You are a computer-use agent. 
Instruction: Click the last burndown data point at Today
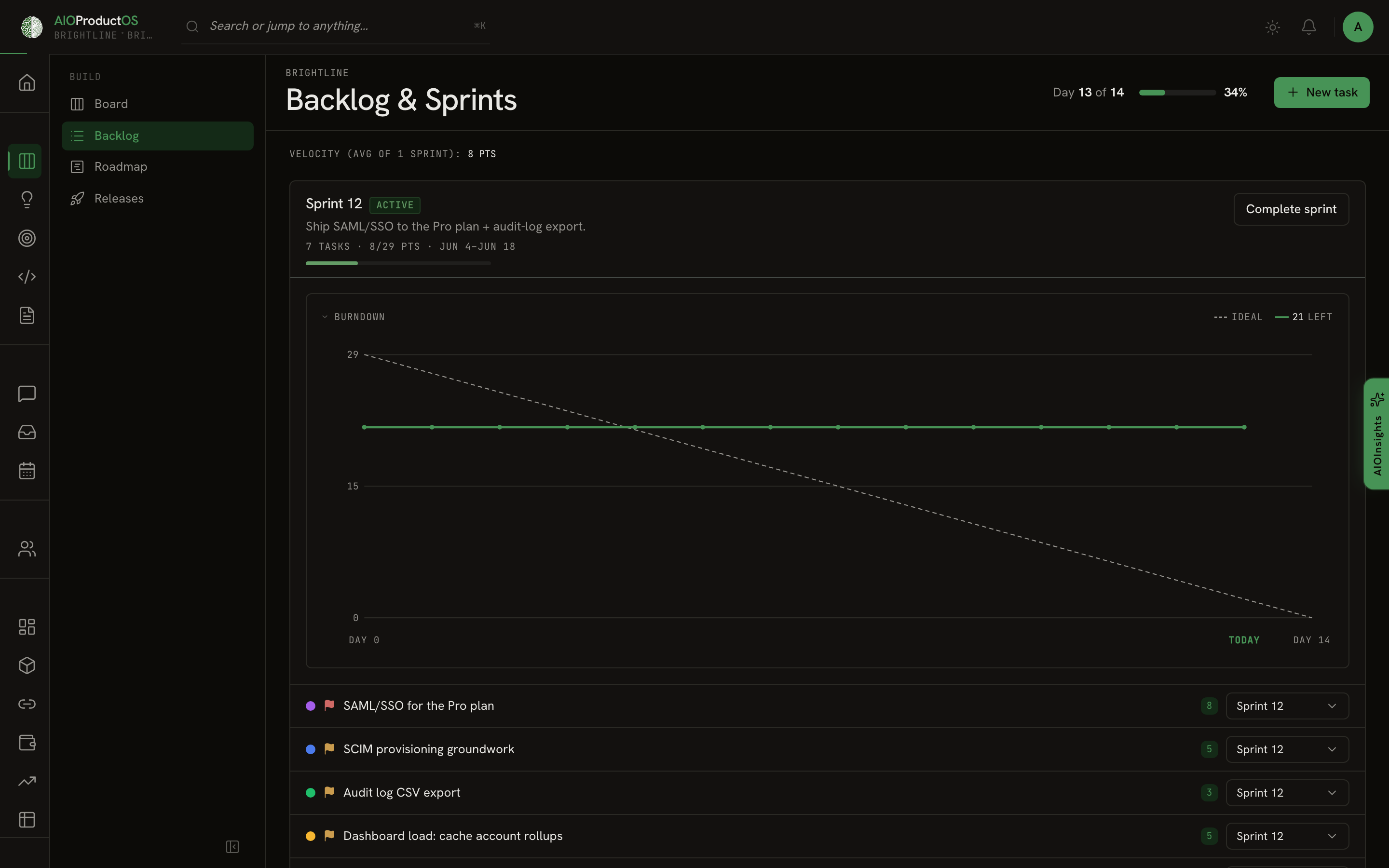1244,427
